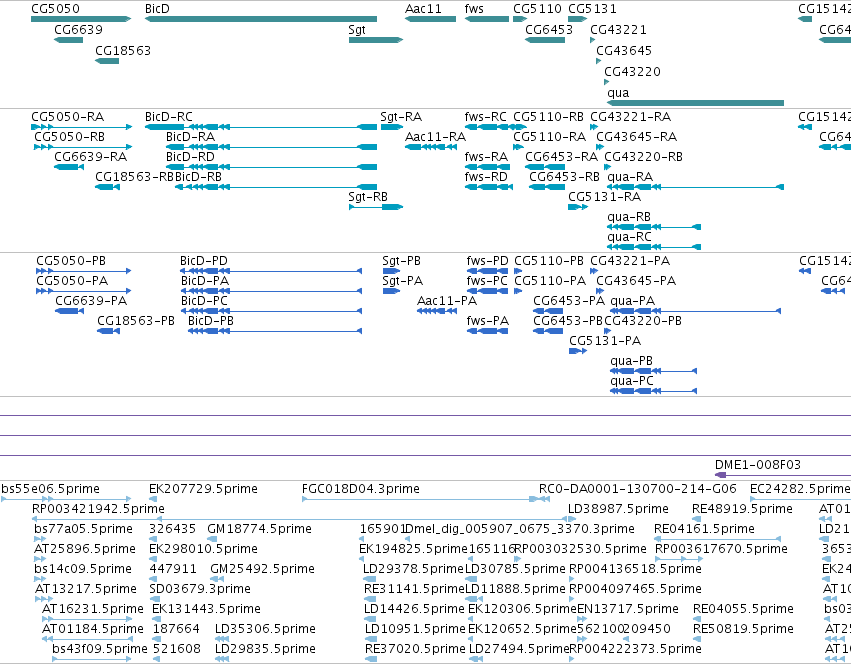Screen dimensions: 851x664
Task: Select the CG43220 gene label
Action: point(632,72)
